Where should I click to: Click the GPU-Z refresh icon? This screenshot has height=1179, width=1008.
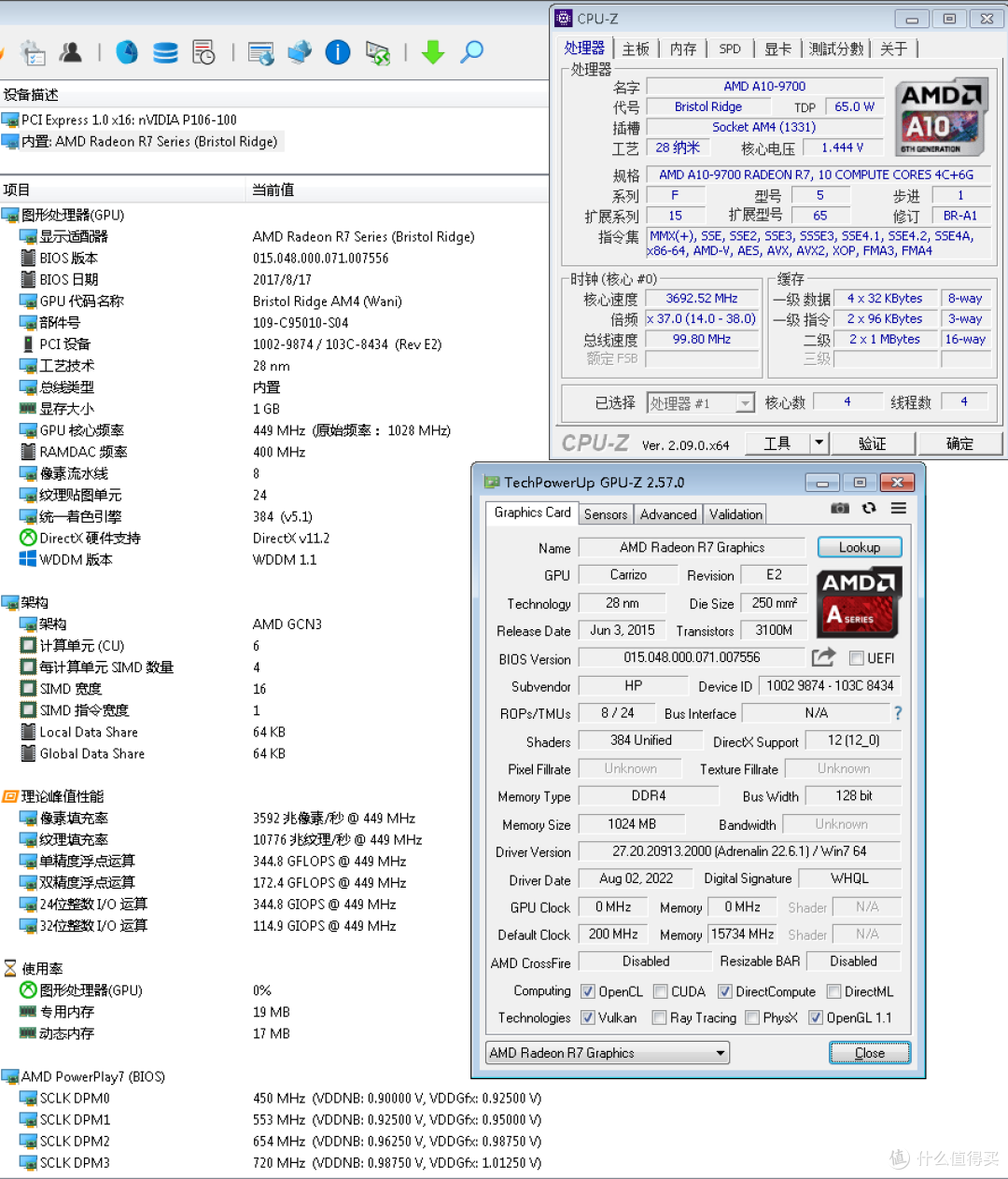[x=869, y=508]
